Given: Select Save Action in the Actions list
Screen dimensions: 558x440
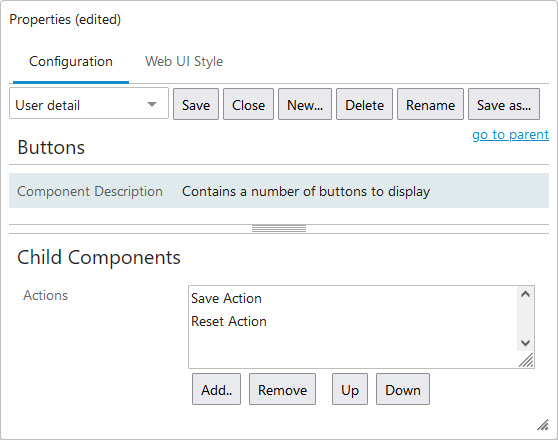Looking at the screenshot, I should coord(226,298).
